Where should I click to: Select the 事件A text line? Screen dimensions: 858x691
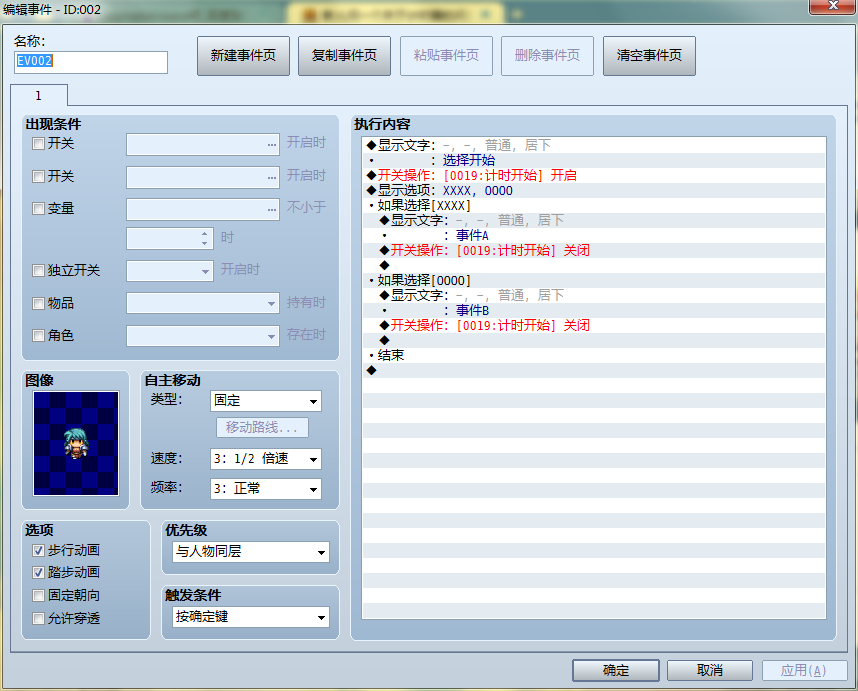coord(594,235)
